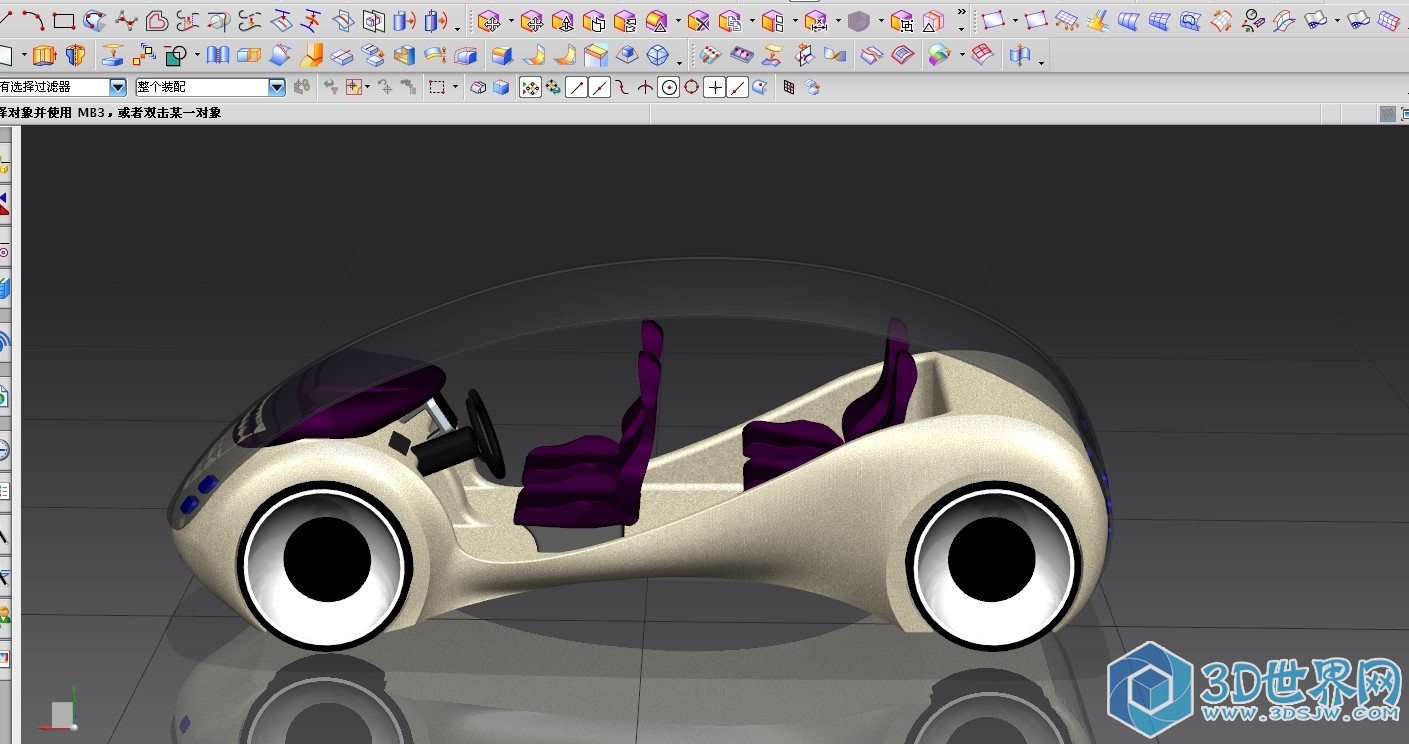Click the Edge Blend blue cube icon
The width and height of the screenshot is (1409, 744).
pyautogui.click(x=503, y=55)
